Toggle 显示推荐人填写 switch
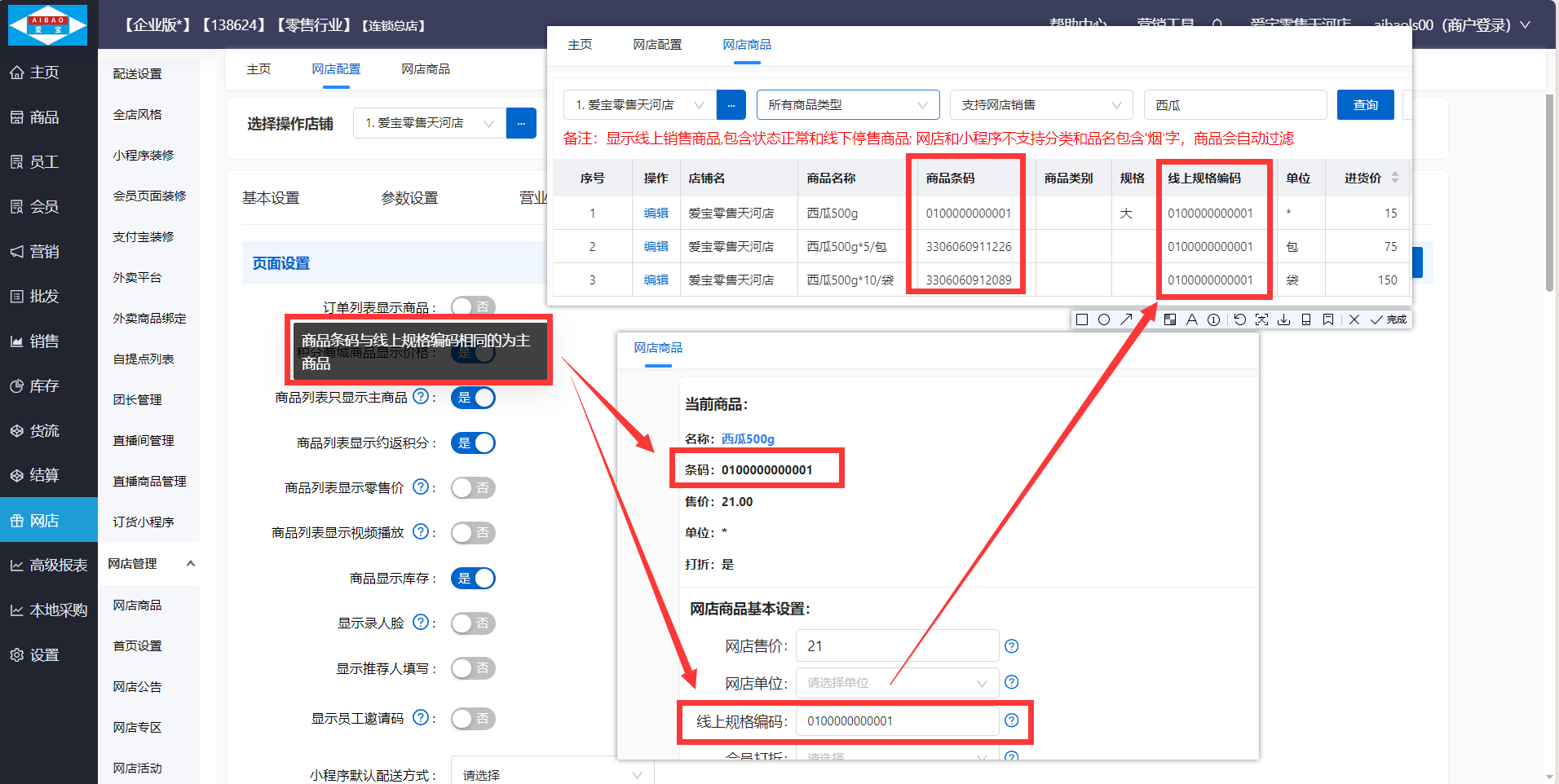 473,668
